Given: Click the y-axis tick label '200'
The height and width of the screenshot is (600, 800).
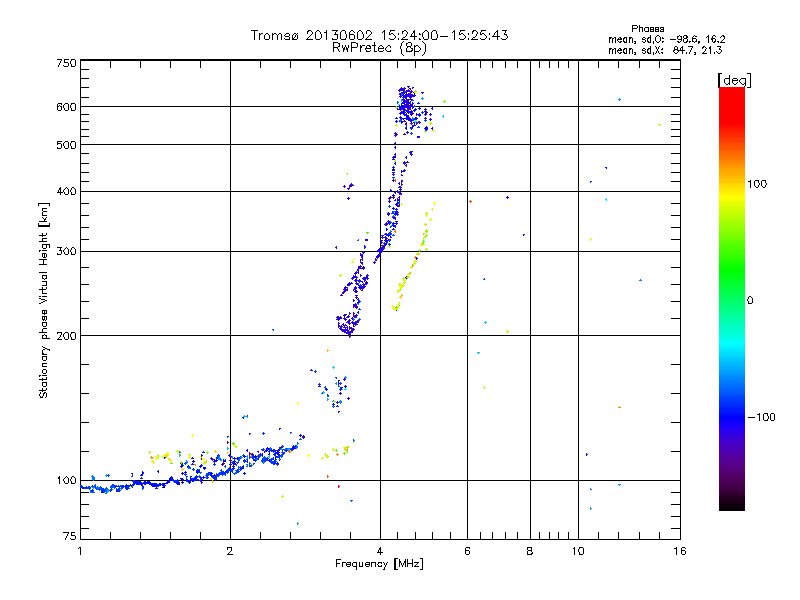Looking at the screenshot, I should 66,336.
